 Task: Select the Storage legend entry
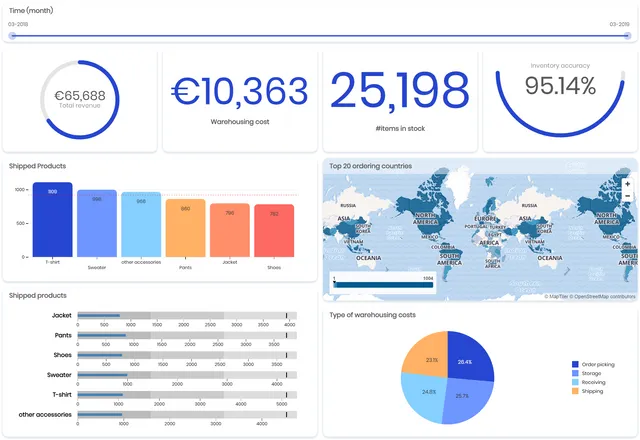click(x=593, y=373)
